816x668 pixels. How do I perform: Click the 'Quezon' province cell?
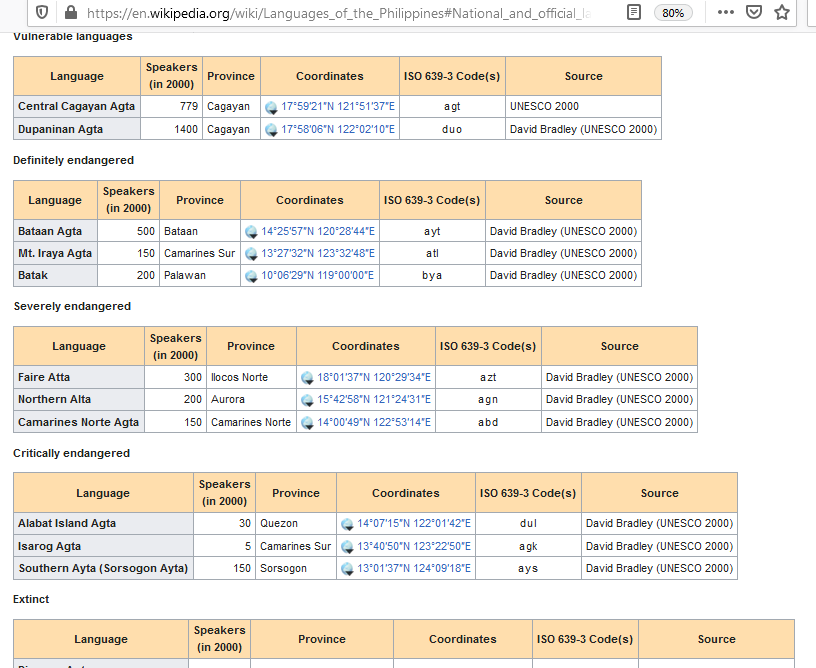[296, 523]
